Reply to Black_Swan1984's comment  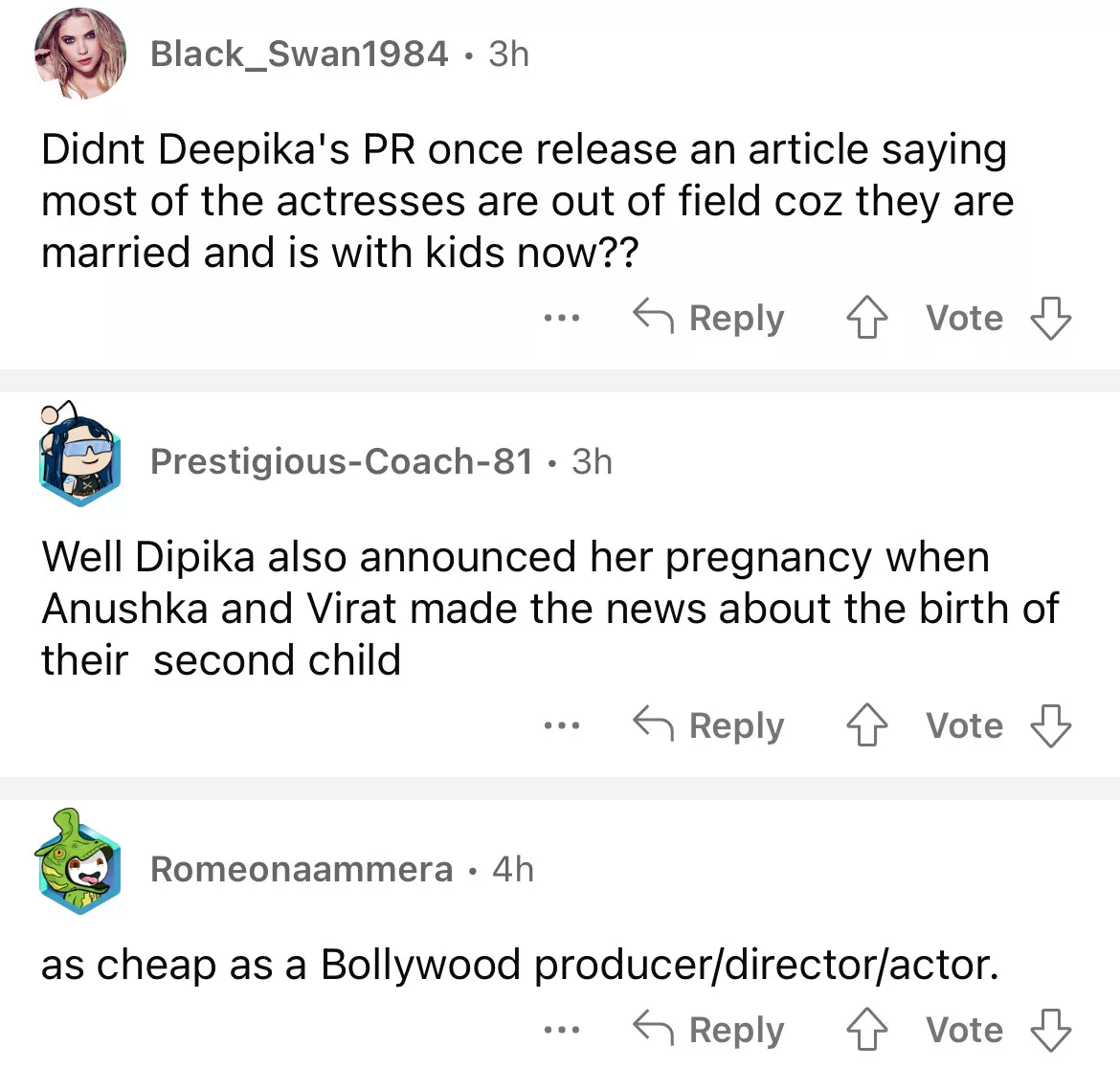pyautogui.click(x=709, y=318)
